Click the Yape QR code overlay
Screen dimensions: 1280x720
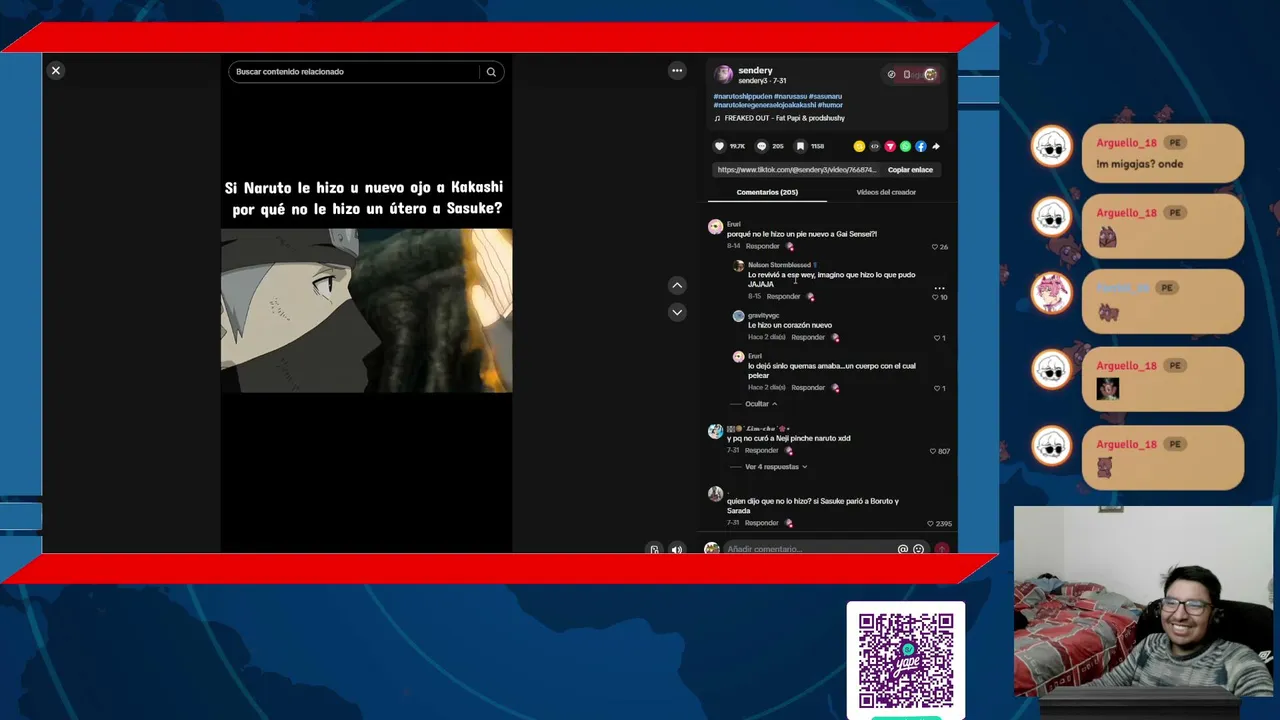pos(906,660)
